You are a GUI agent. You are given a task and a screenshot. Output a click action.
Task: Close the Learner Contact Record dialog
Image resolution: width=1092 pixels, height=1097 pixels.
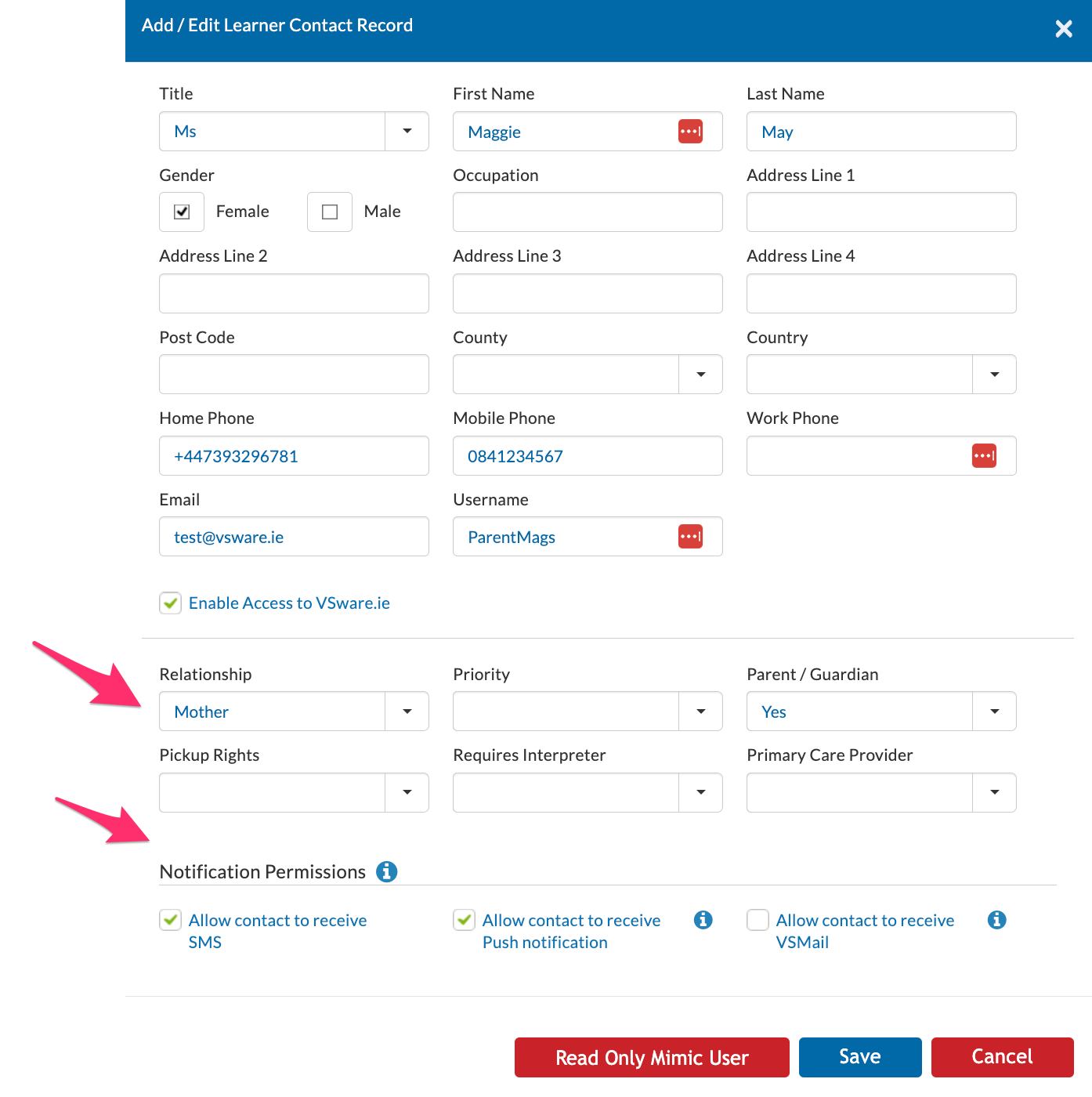(x=1064, y=29)
